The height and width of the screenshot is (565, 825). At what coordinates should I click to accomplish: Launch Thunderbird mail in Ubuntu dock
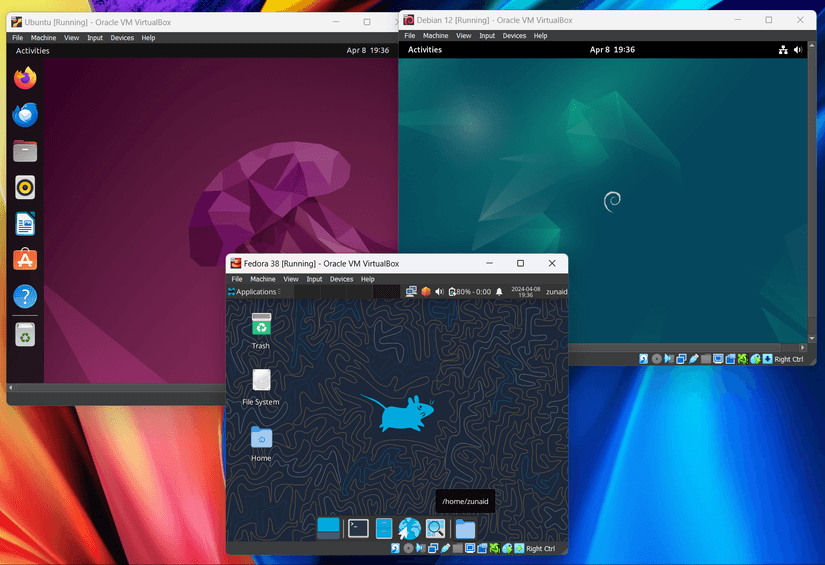[25, 115]
